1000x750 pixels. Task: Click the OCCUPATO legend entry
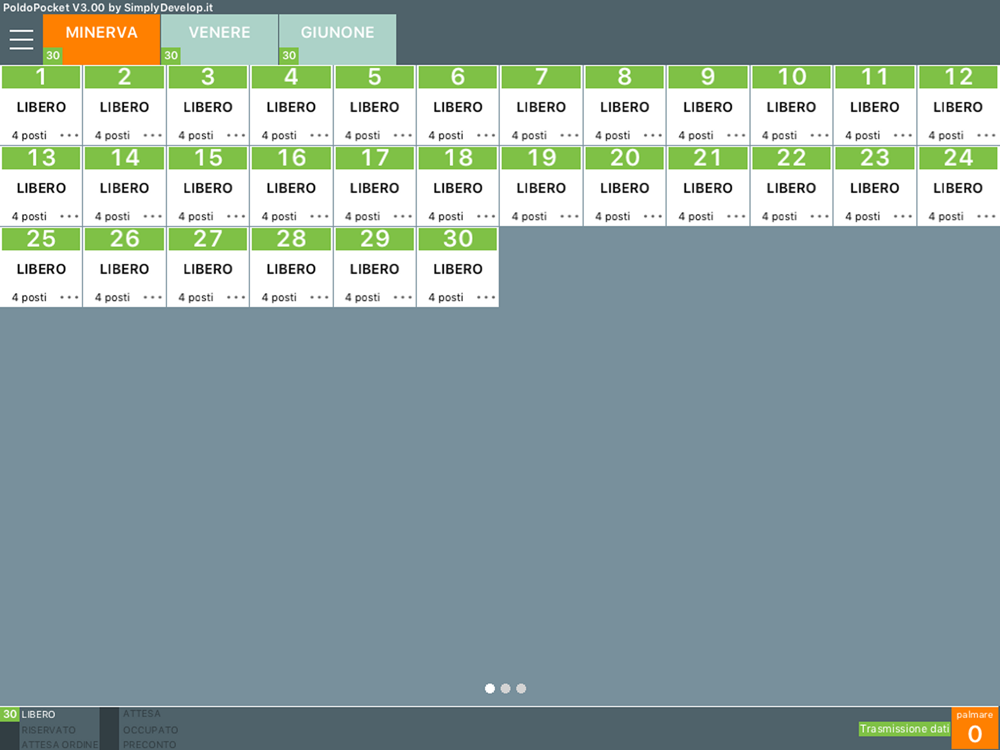[x=151, y=730]
